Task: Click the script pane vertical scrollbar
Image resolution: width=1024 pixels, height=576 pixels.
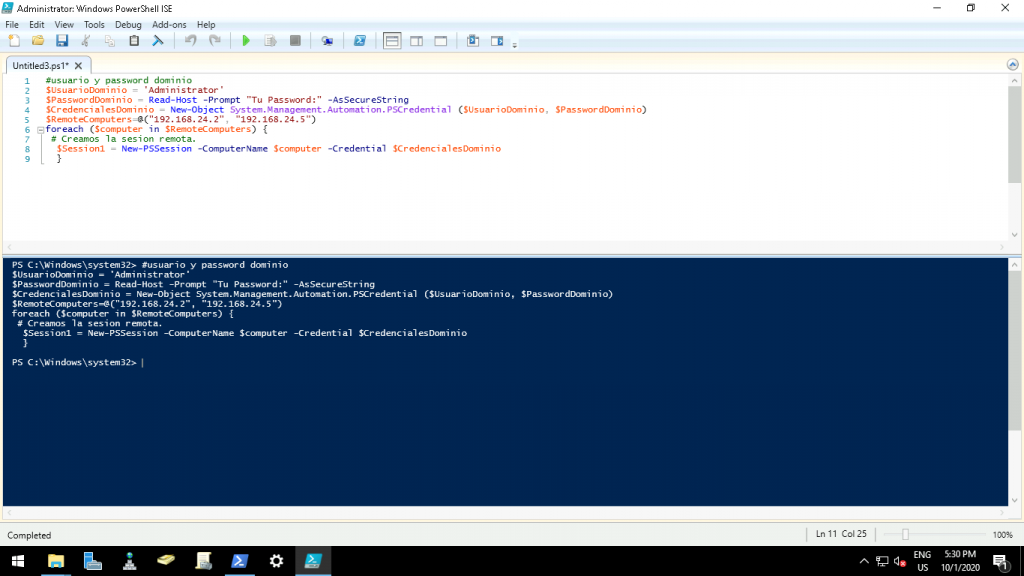Action: tap(1014, 135)
